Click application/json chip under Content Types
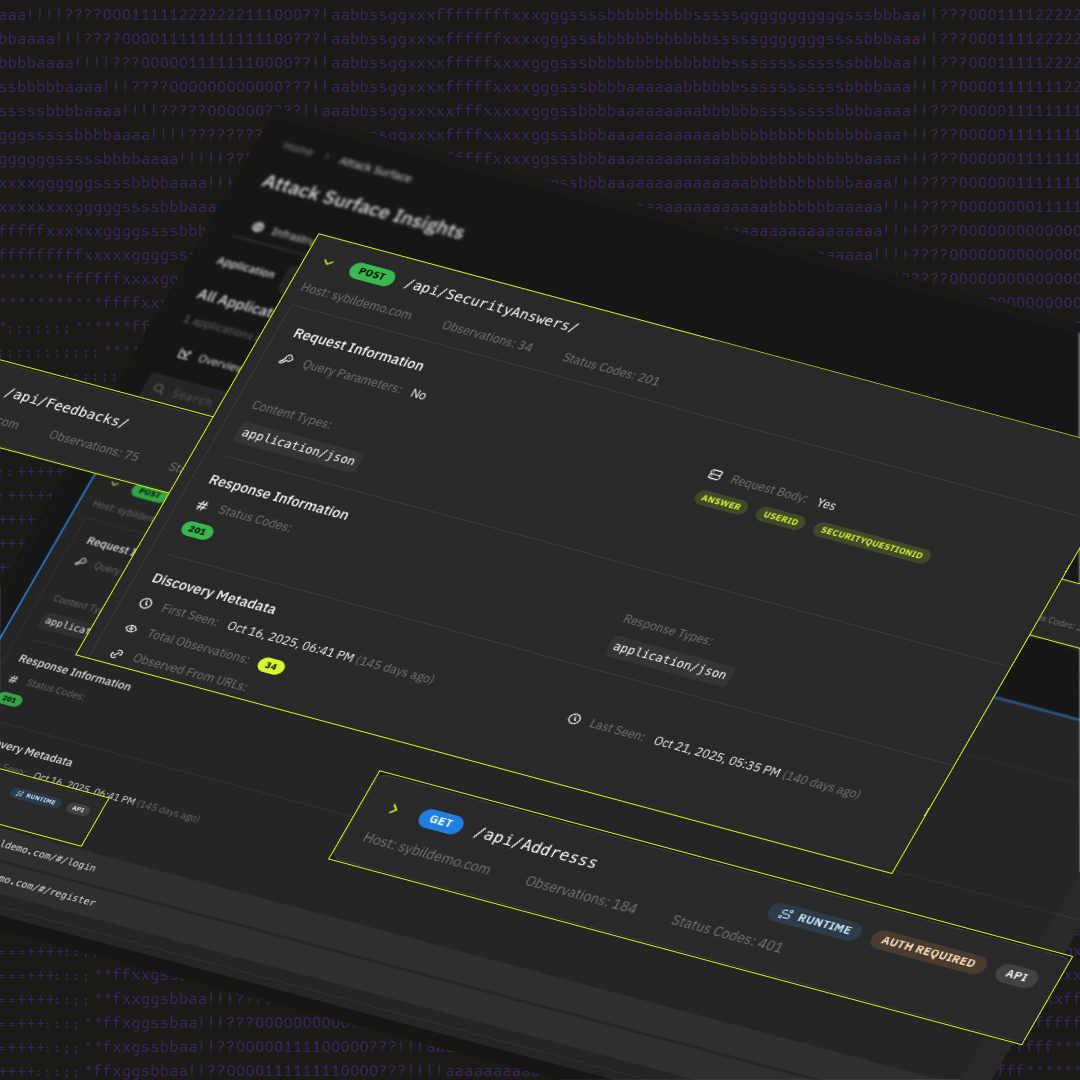This screenshot has width=1080, height=1080. (x=298, y=446)
